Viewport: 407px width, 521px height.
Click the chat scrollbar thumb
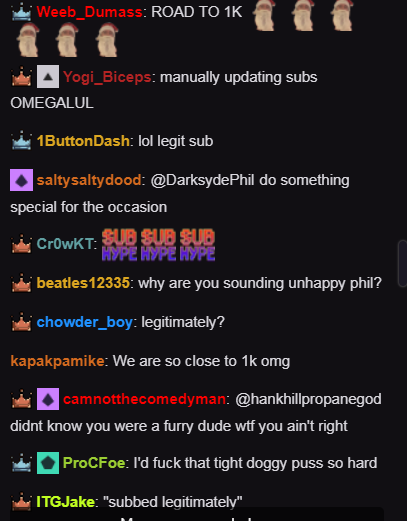[402, 263]
